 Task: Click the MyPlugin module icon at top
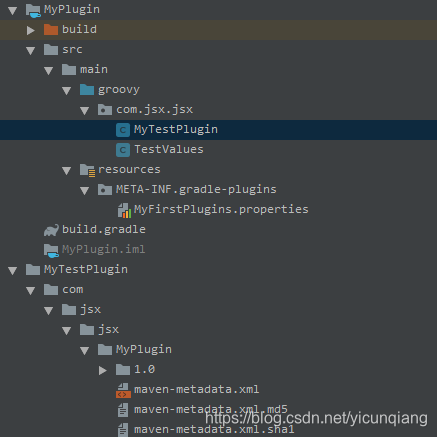(x=33, y=10)
